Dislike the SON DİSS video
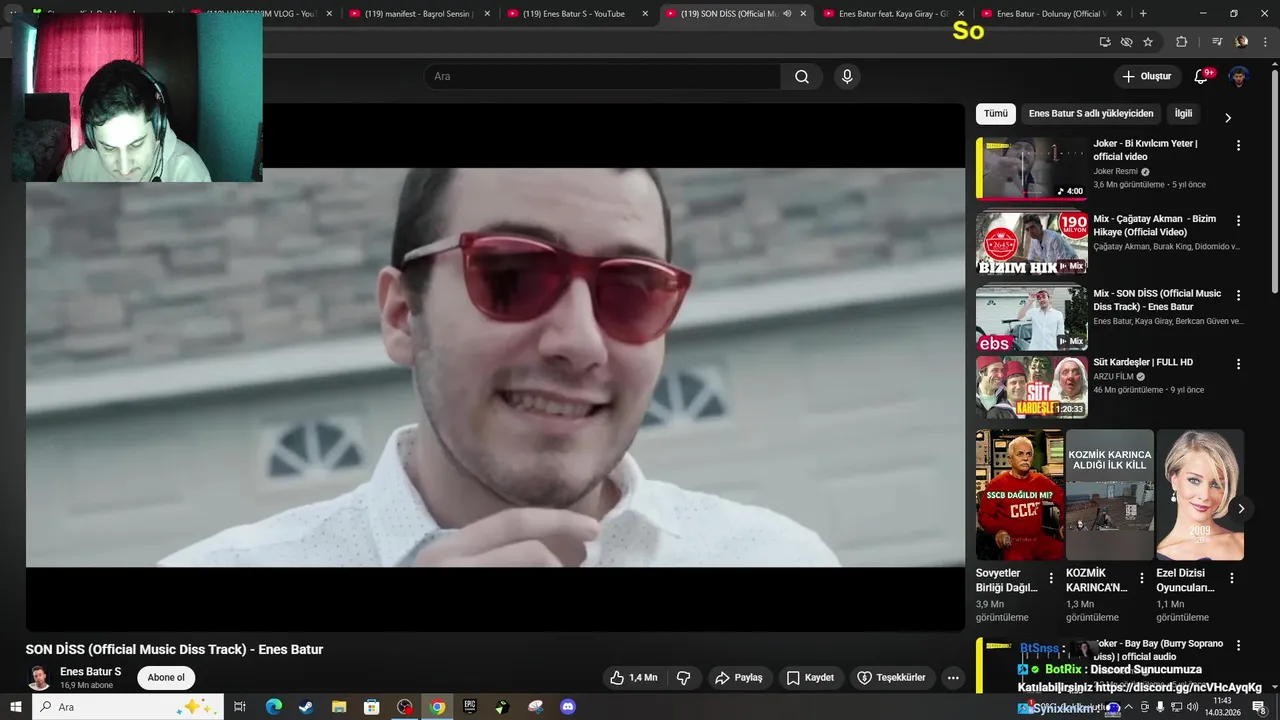 point(684,677)
